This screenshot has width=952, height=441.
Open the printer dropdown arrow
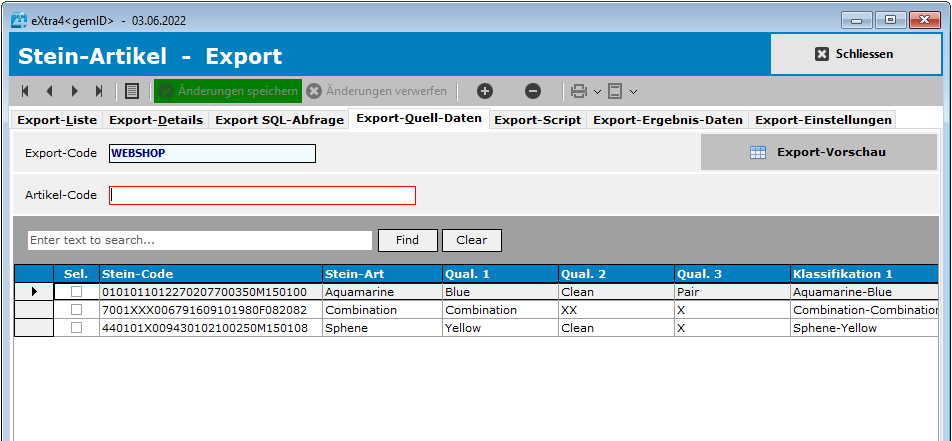(x=597, y=92)
